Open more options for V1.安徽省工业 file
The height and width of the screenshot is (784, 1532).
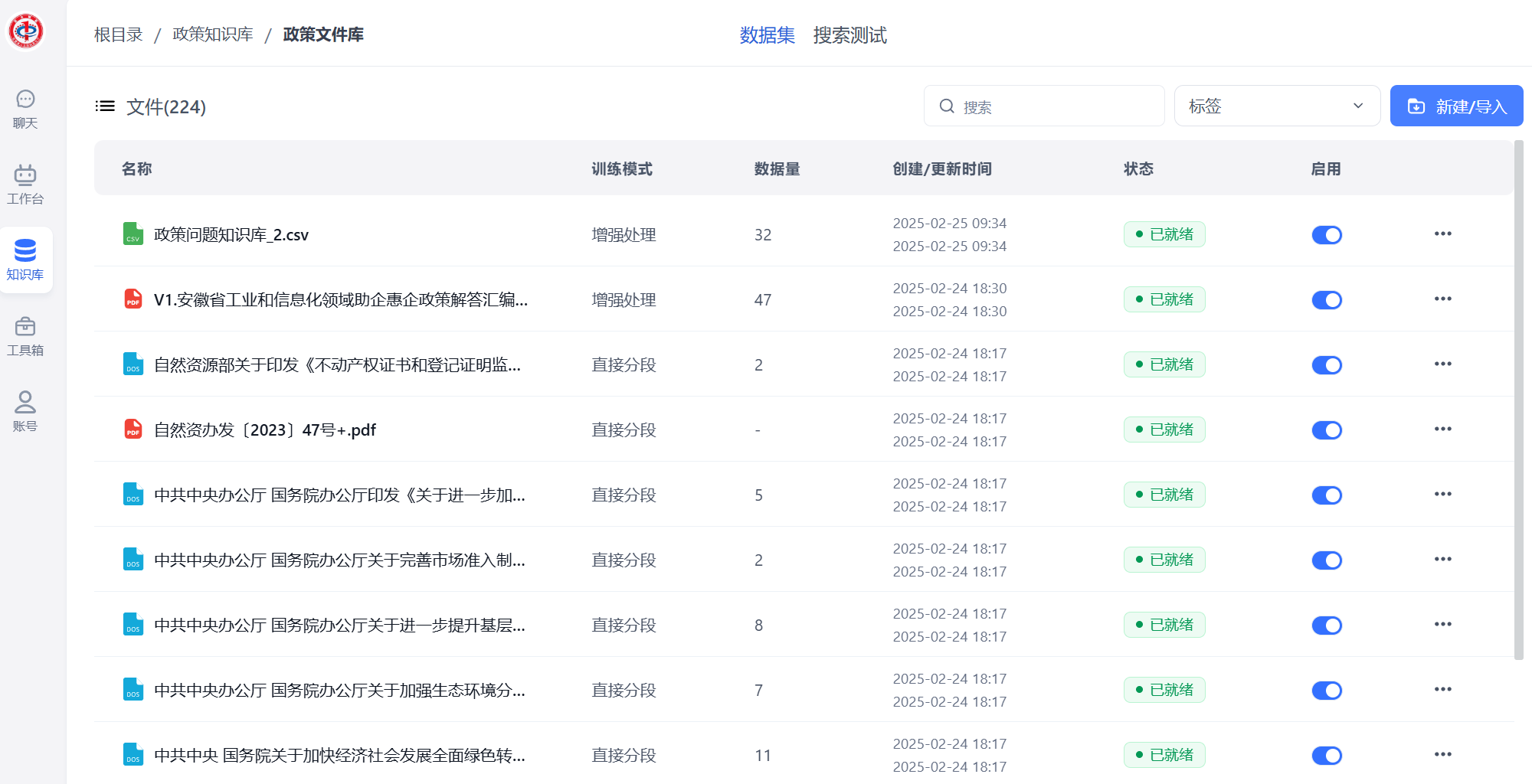(1443, 299)
